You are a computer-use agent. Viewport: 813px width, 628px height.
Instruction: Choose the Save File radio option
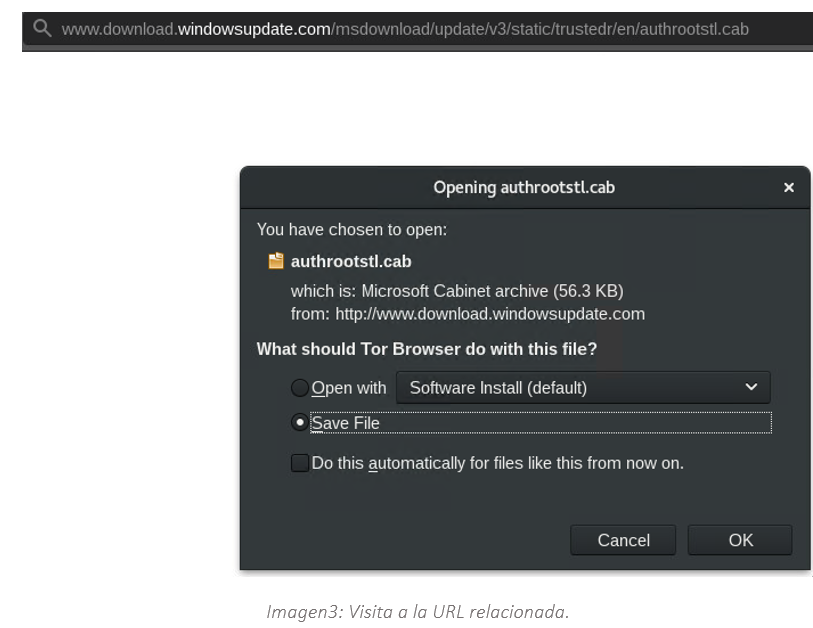tap(300, 423)
